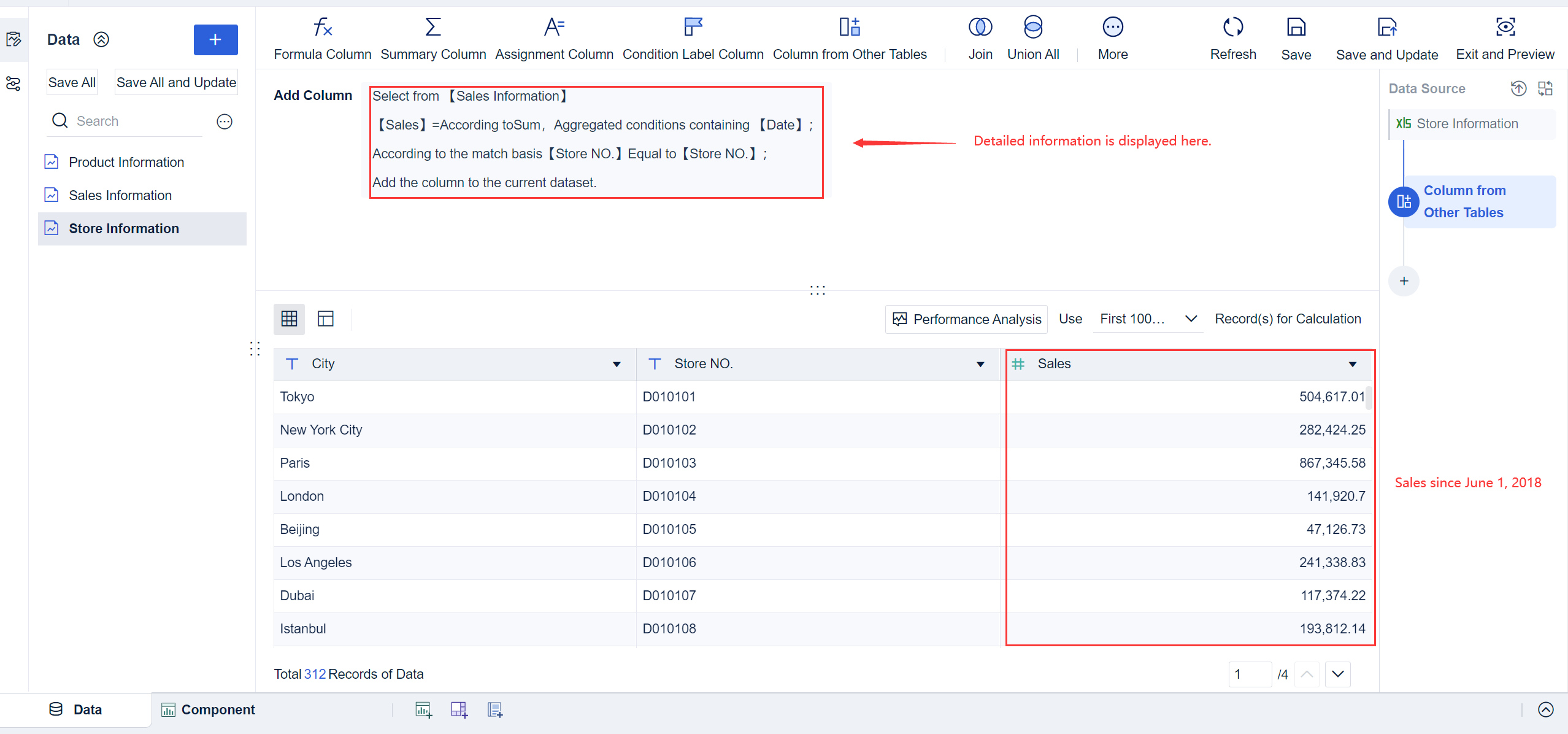The image size is (1568, 734).
Task: Go to next data page
Action: click(1338, 674)
